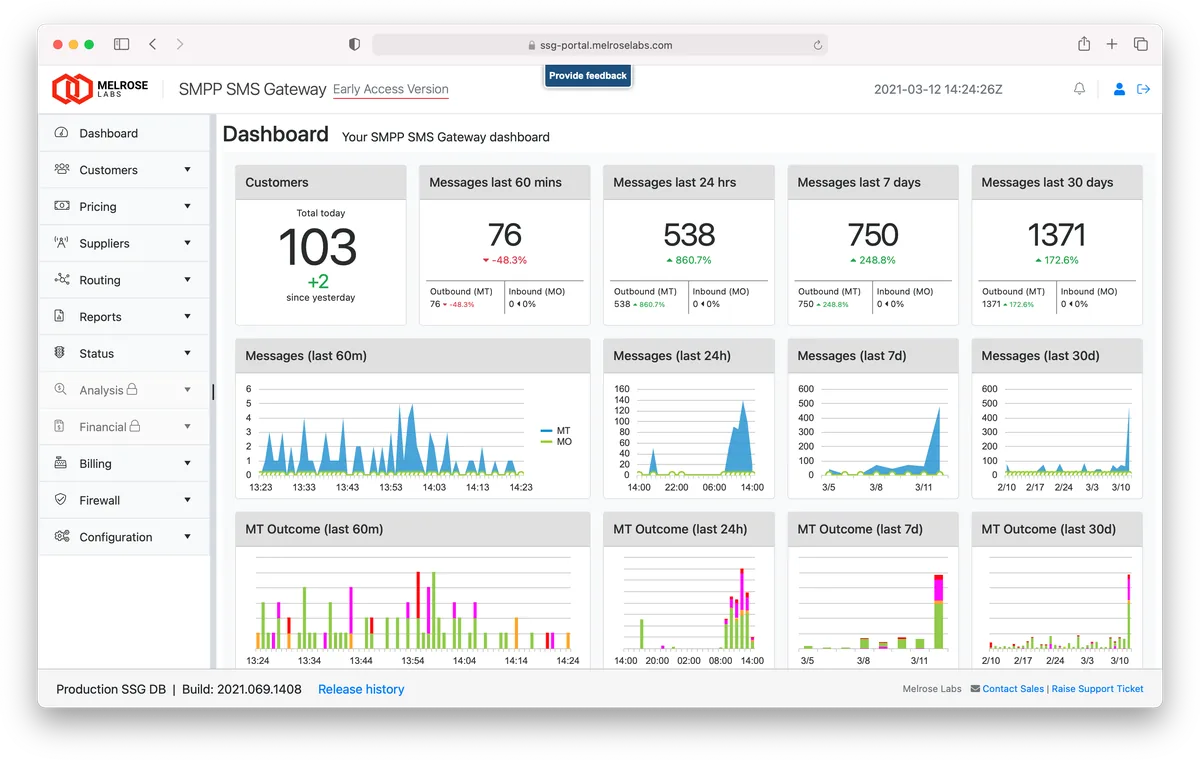Expand the Billing dropdown arrow
Viewport: 1200px width, 760px height.
(187, 463)
